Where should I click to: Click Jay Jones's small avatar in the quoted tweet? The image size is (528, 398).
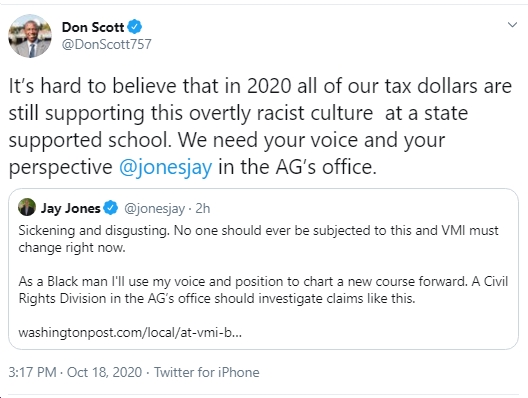pyautogui.click(x=27, y=207)
